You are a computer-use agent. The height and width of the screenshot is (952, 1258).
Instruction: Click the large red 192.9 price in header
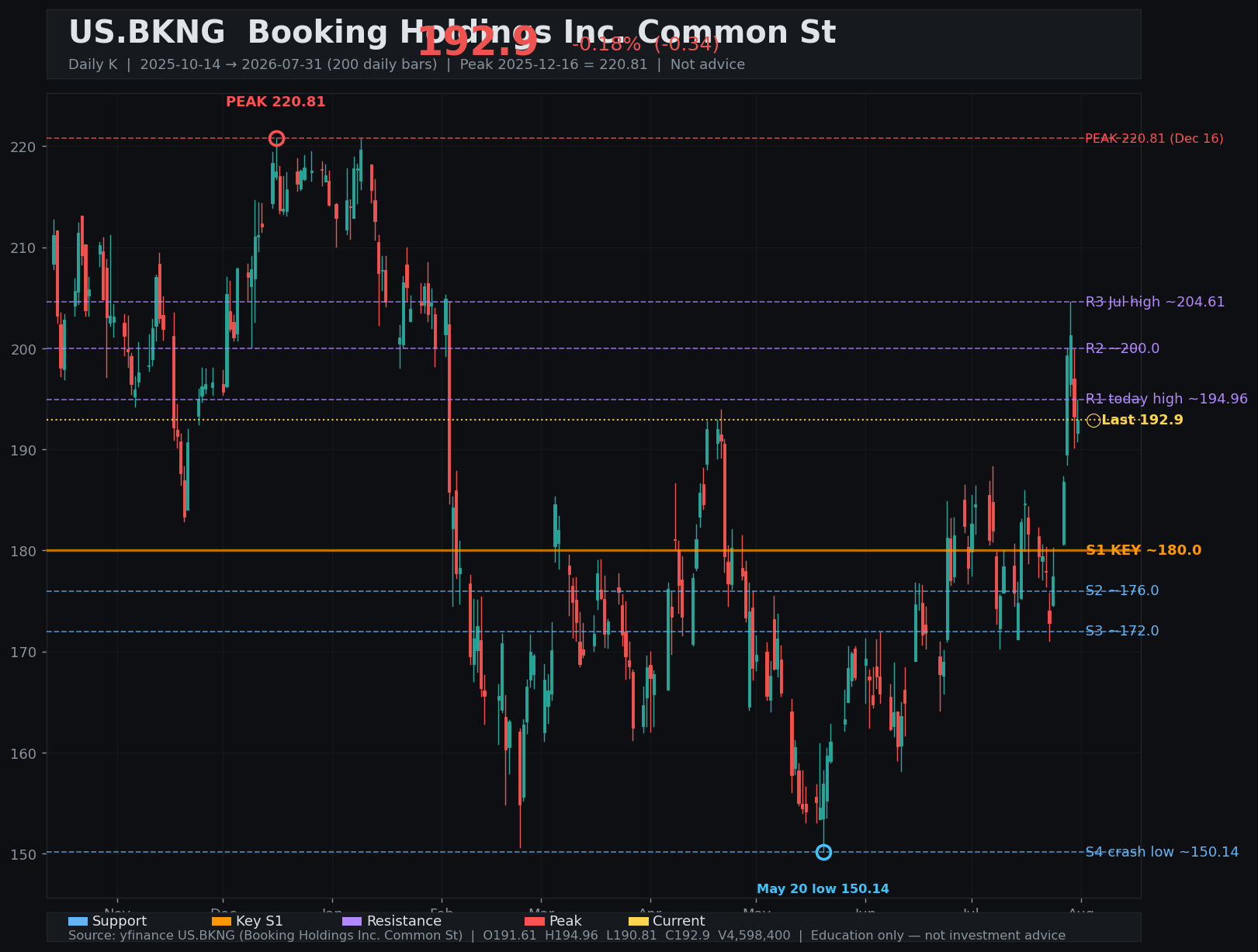point(477,42)
